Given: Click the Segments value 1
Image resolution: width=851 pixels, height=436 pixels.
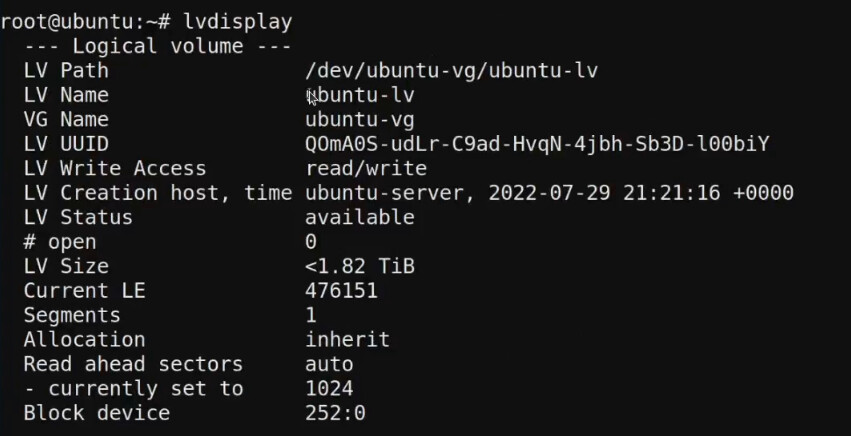Looking at the screenshot, I should 311,315.
